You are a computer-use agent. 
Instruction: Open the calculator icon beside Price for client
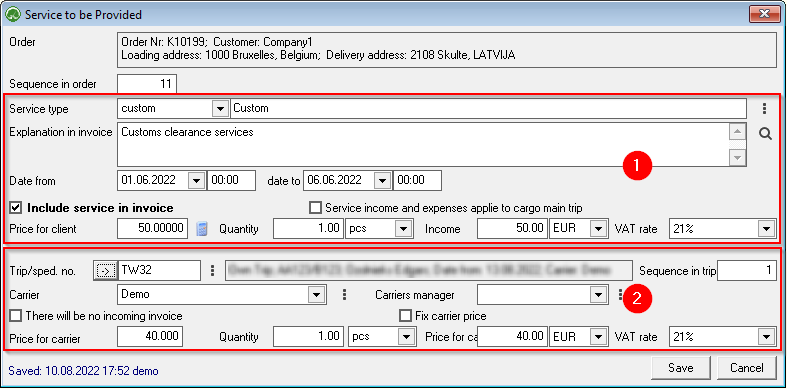point(202,229)
